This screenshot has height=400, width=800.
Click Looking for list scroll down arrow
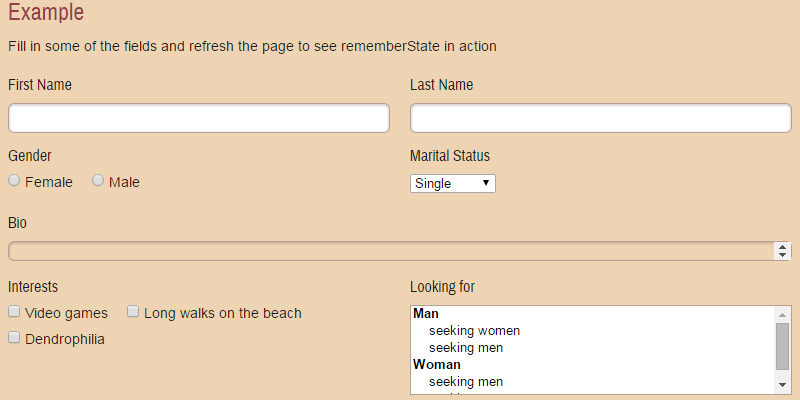click(x=783, y=386)
